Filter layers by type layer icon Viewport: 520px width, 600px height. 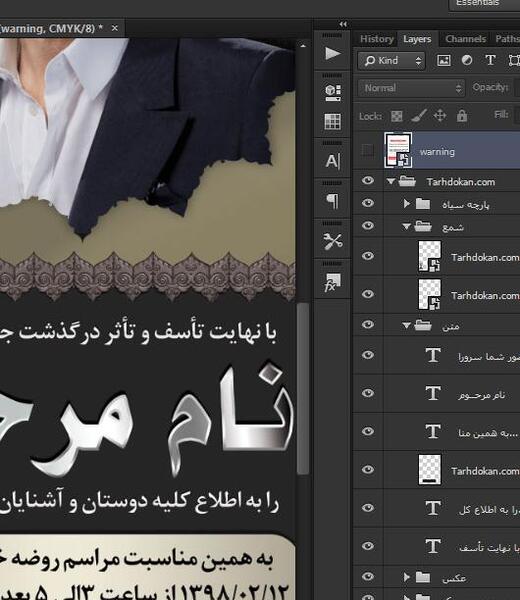[490, 60]
